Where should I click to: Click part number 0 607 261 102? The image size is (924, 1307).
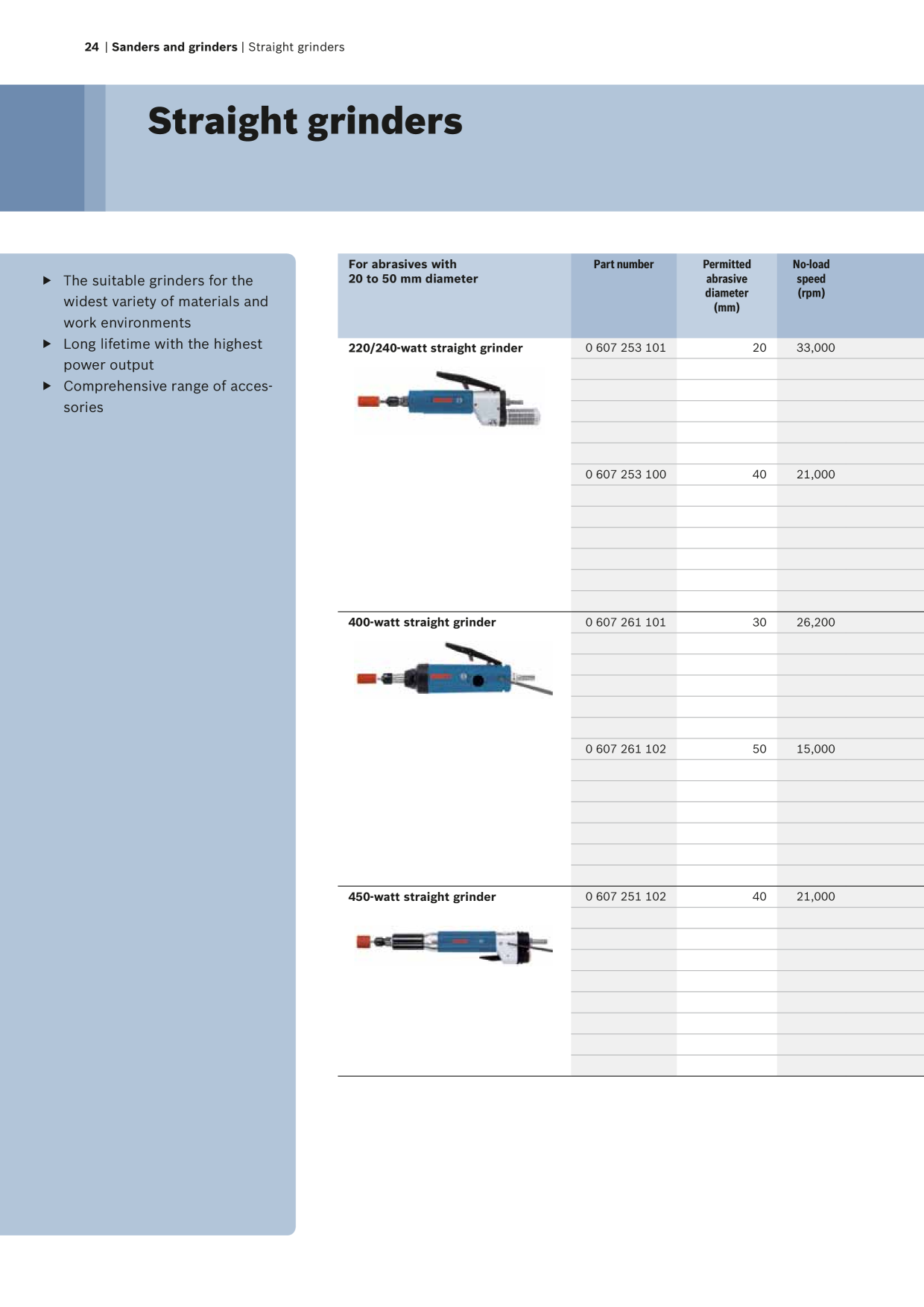(626, 749)
